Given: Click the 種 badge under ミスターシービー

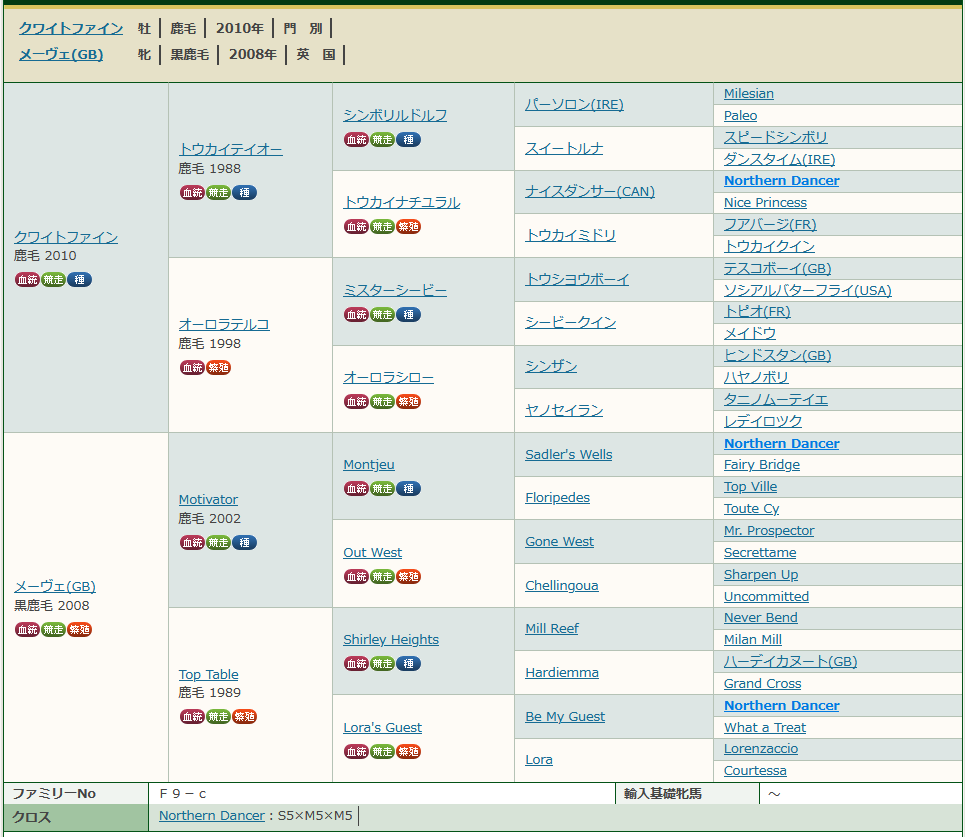Looking at the screenshot, I should 408,315.
